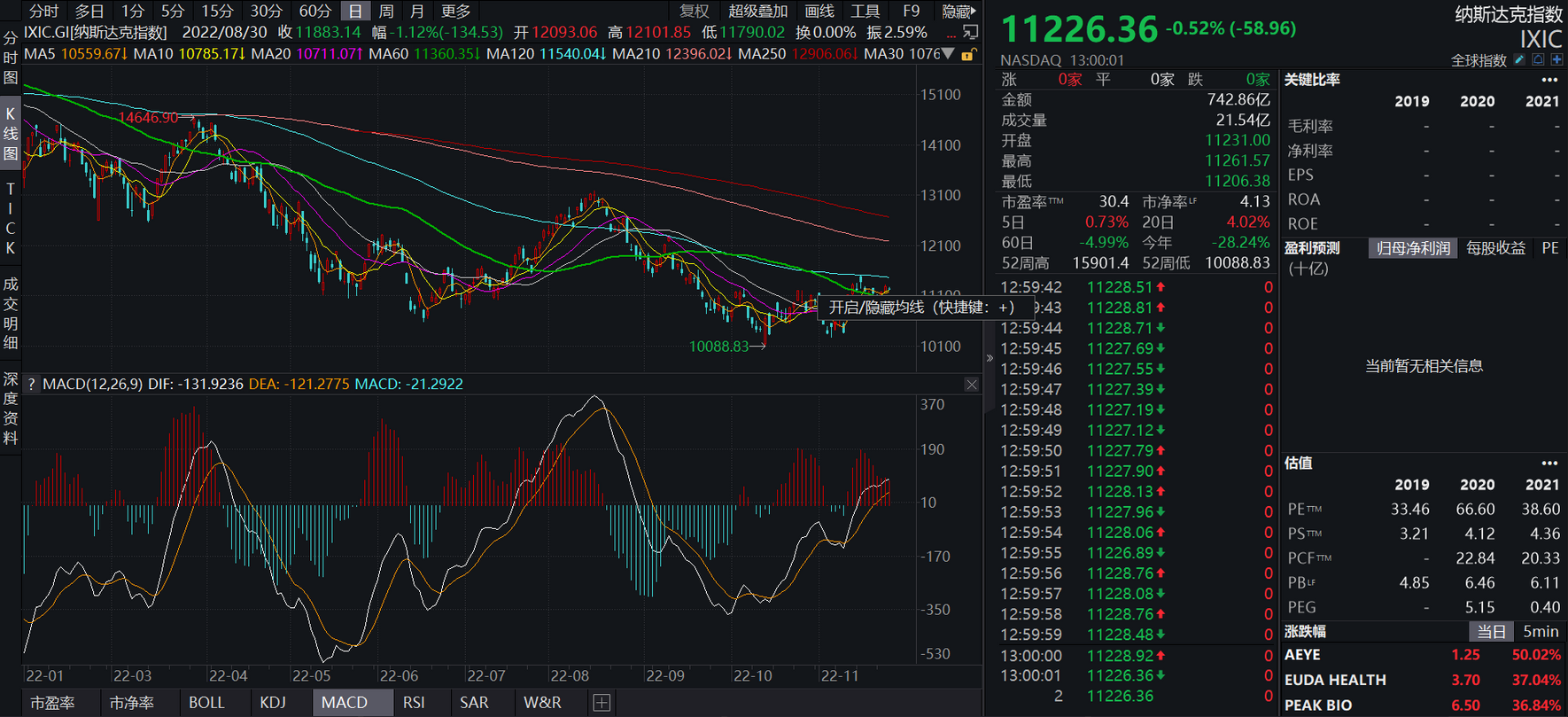Collapse the right panel with » arrow
Image resolution: width=1568 pixels, height=717 pixels.
click(990, 358)
